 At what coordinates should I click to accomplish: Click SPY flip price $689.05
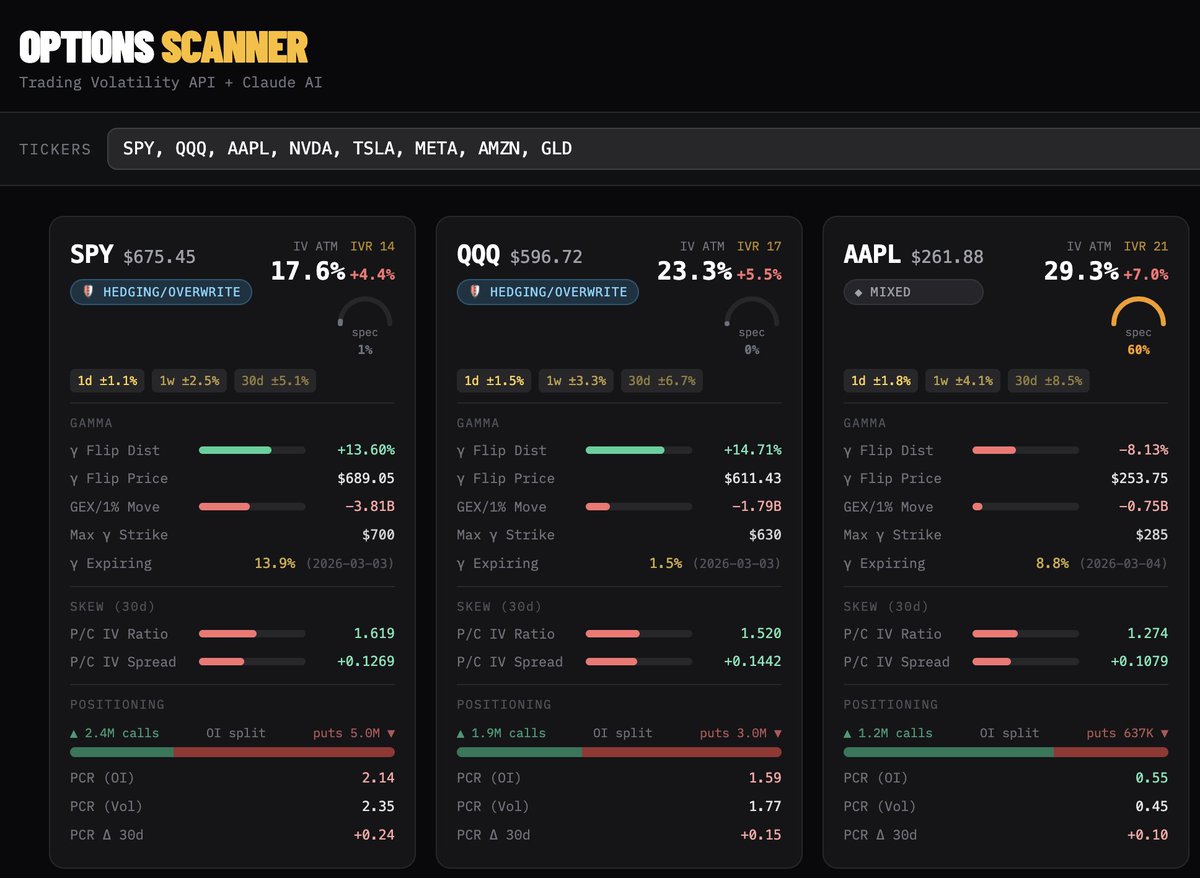pos(366,478)
